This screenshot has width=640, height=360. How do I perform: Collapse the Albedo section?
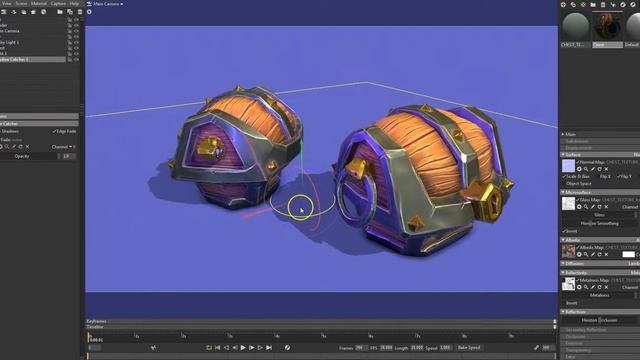563,240
